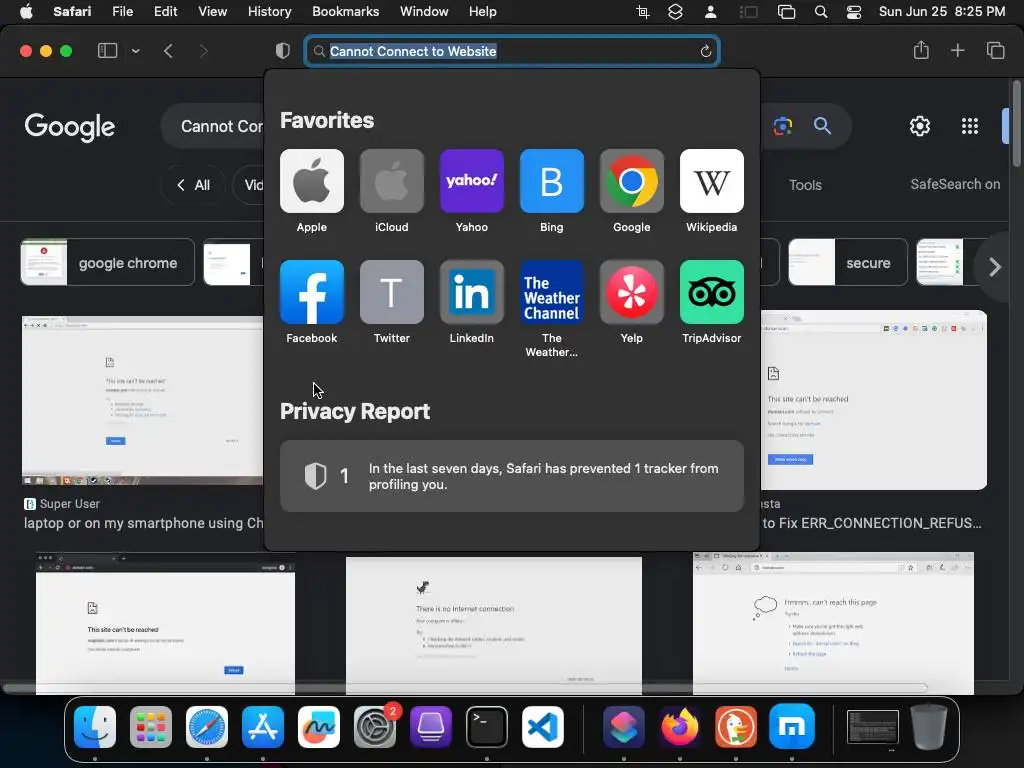The height and width of the screenshot is (768, 1024).
Task: Open the Google favorite with Chrome icon
Action: [x=632, y=181]
